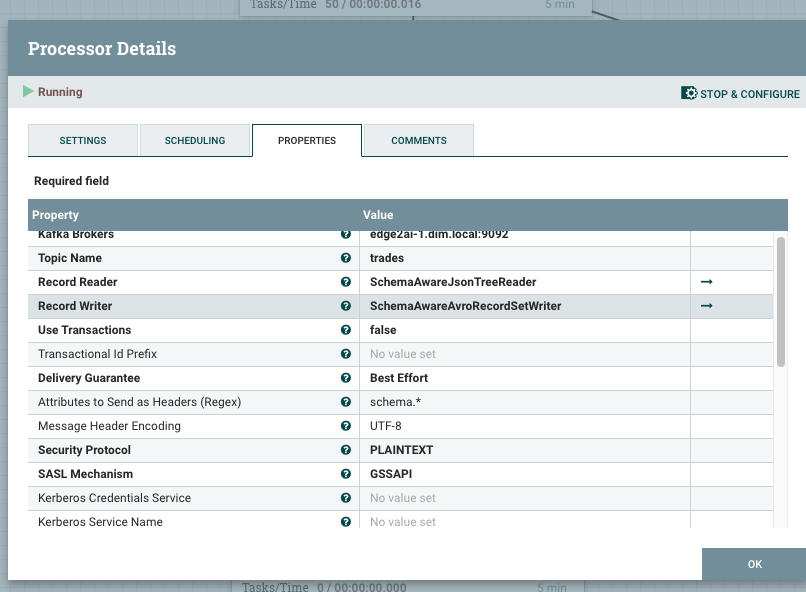
Task: Click the 'UTF-8' header encoding value
Action: pyautogui.click(x=386, y=426)
